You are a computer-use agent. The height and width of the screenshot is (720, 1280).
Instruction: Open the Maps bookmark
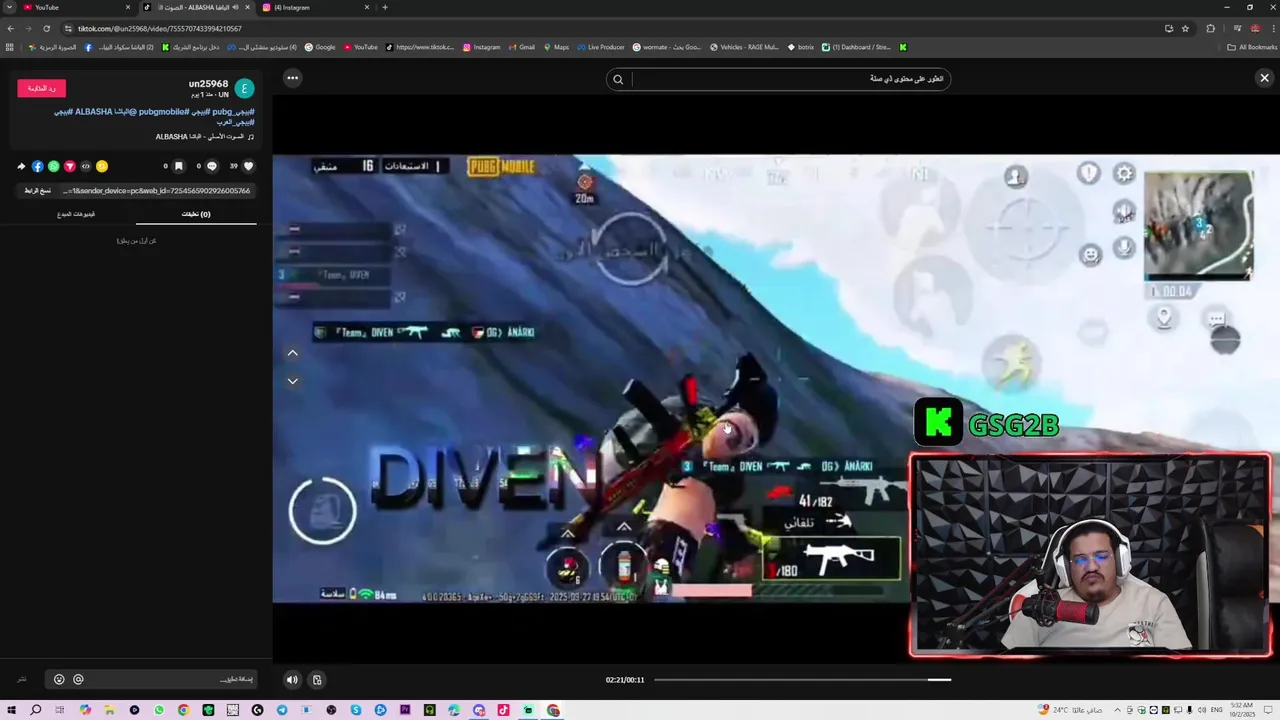(556, 47)
